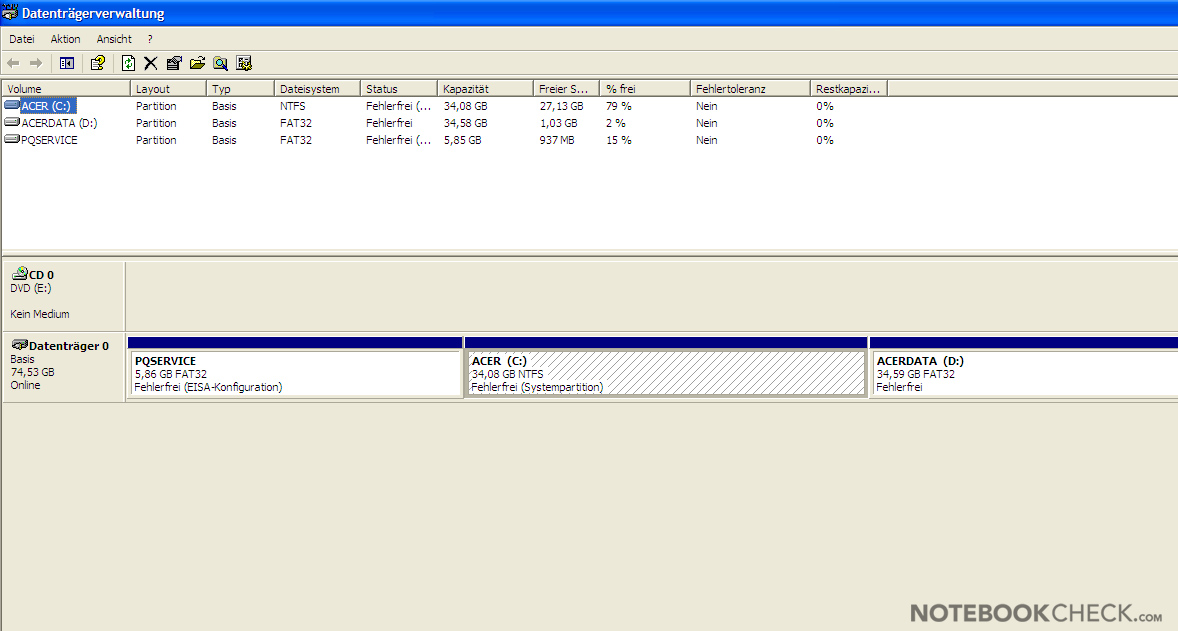Open the Aktion menu

pos(65,39)
